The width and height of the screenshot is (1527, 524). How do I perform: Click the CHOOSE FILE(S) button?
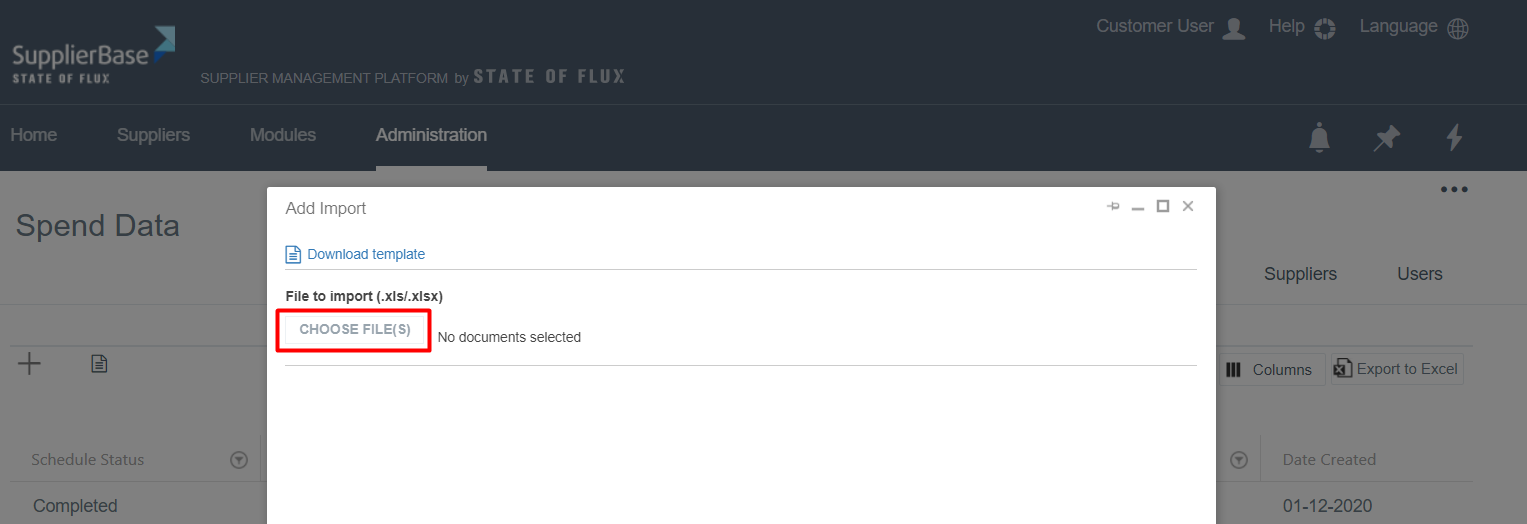coord(355,330)
